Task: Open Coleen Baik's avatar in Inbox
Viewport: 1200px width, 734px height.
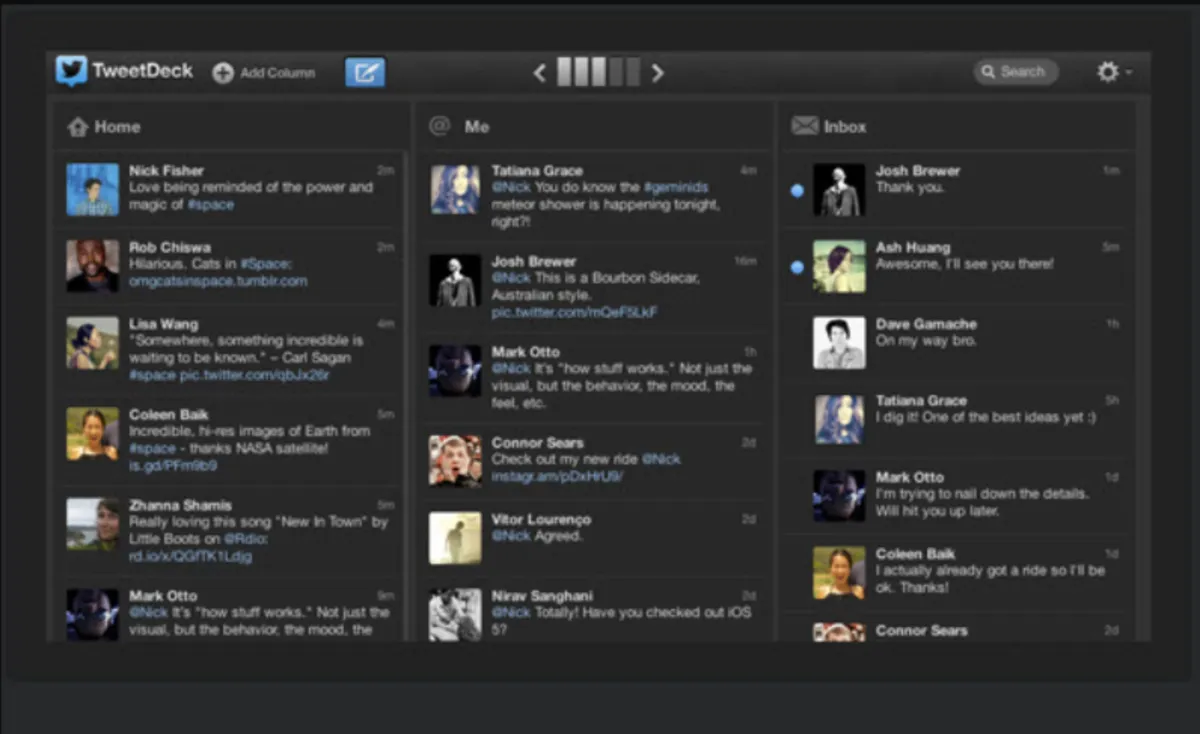Action: click(839, 573)
